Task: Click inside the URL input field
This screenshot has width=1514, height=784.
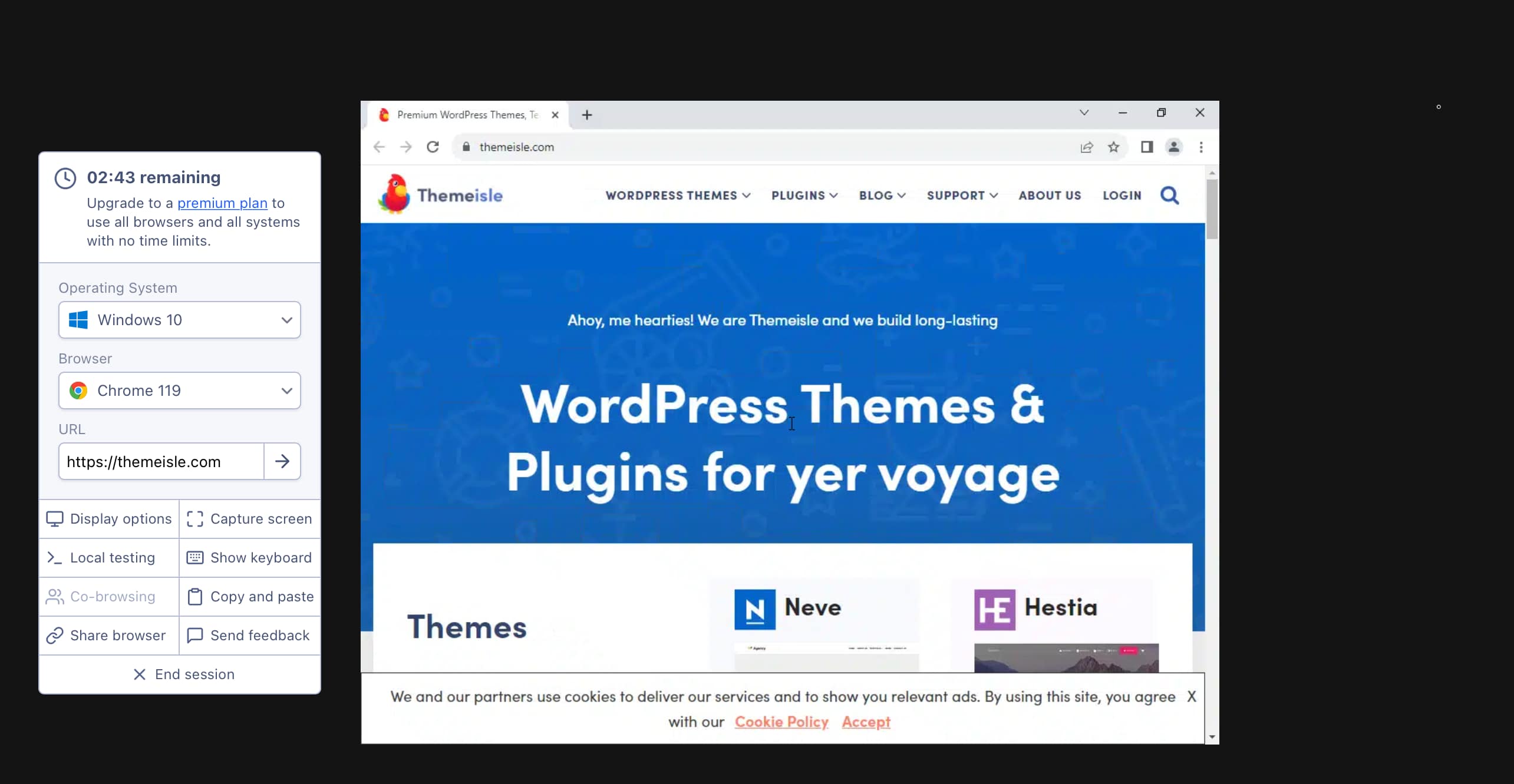Action: click(x=159, y=461)
